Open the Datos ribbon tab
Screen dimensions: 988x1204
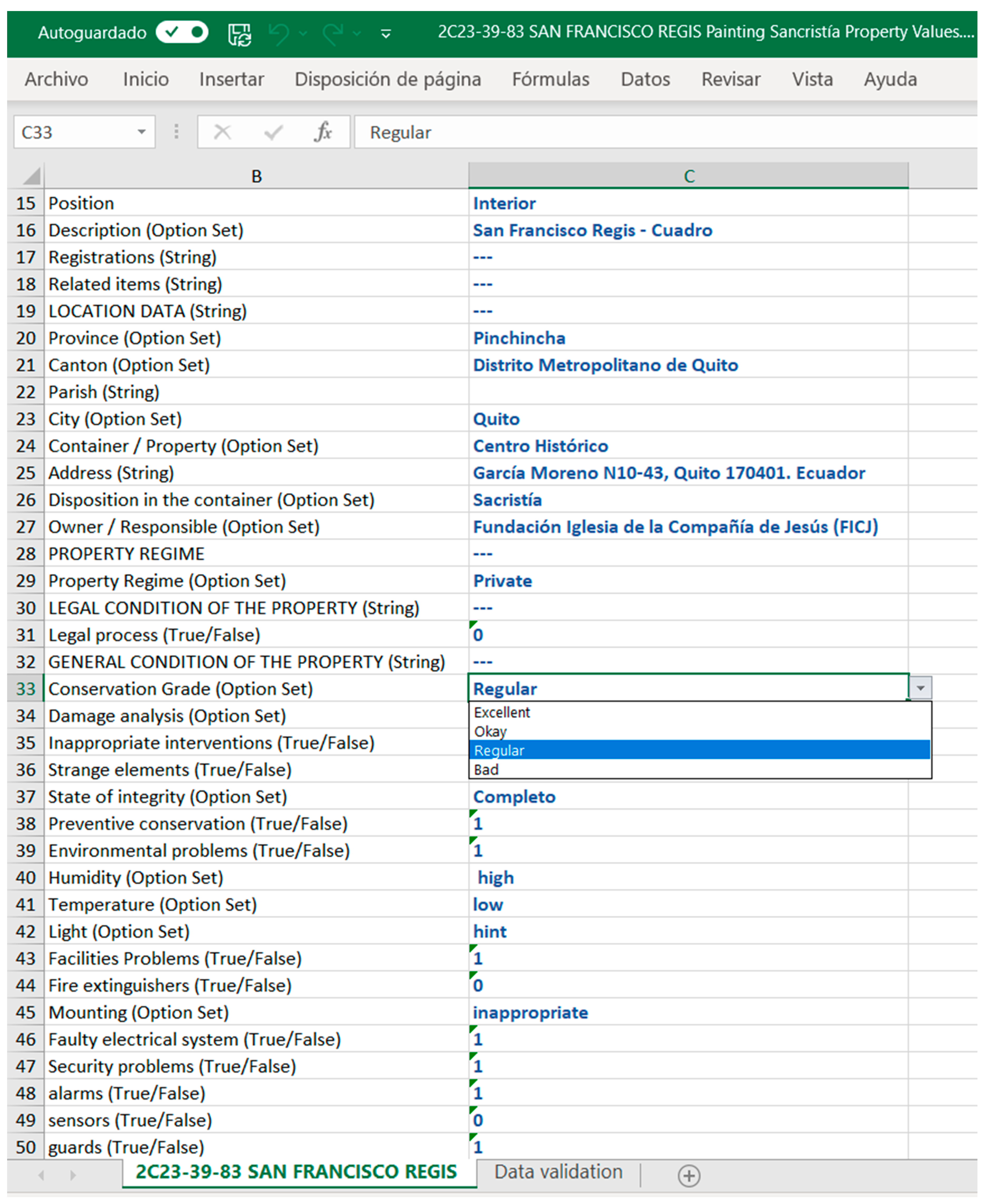pos(645,79)
